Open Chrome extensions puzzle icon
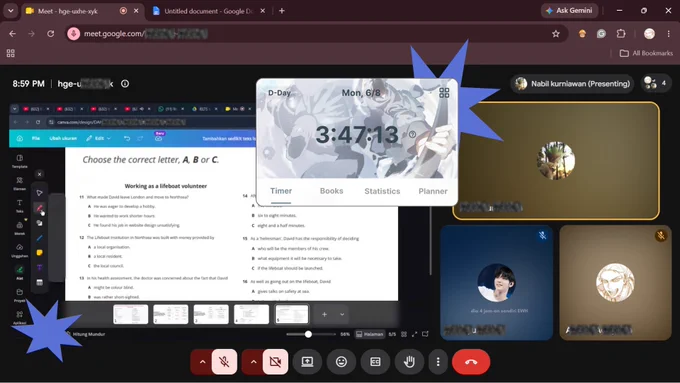Screen dimensions: 680x383 tap(621, 34)
